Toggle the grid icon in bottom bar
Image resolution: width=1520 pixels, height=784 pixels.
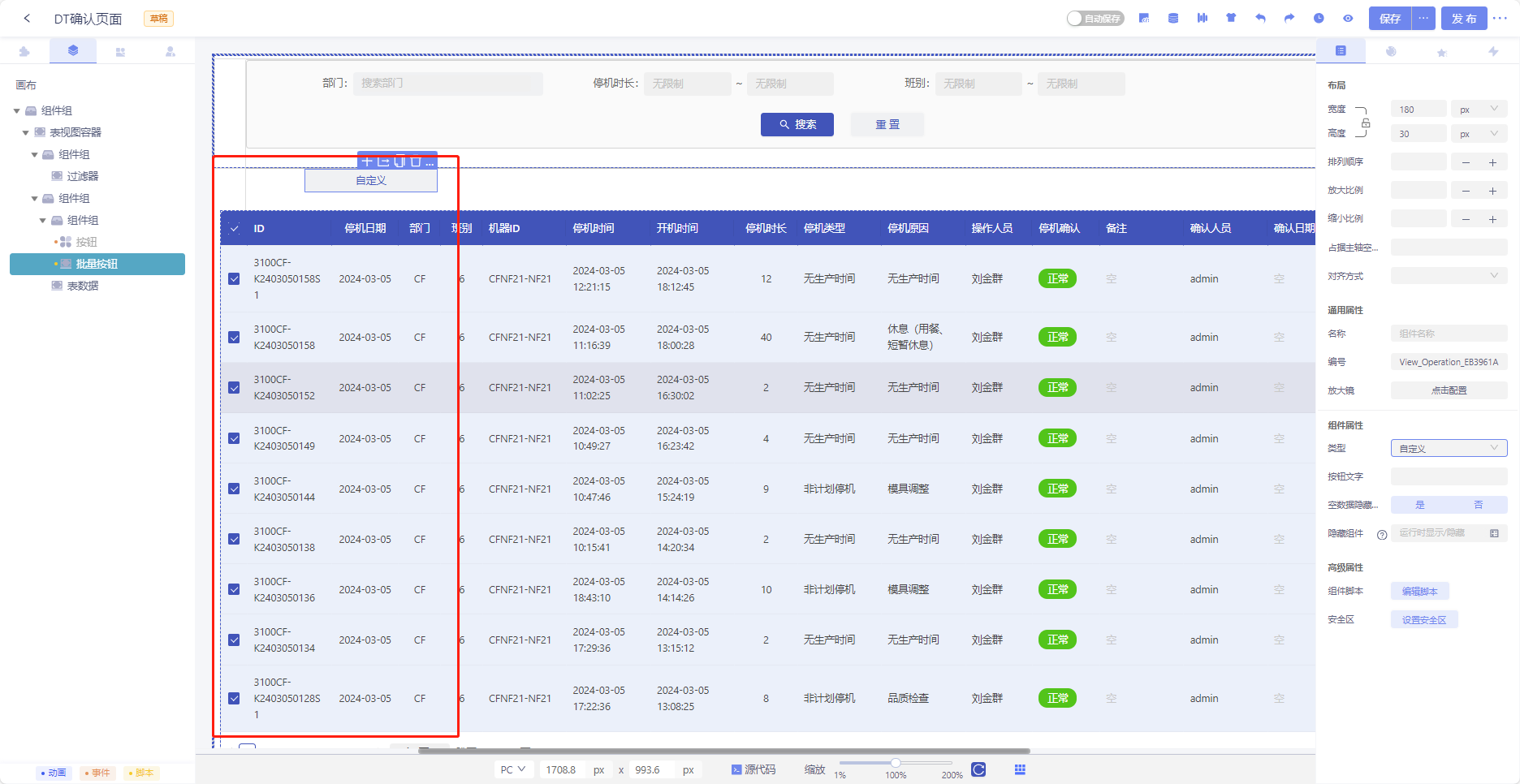click(1020, 769)
